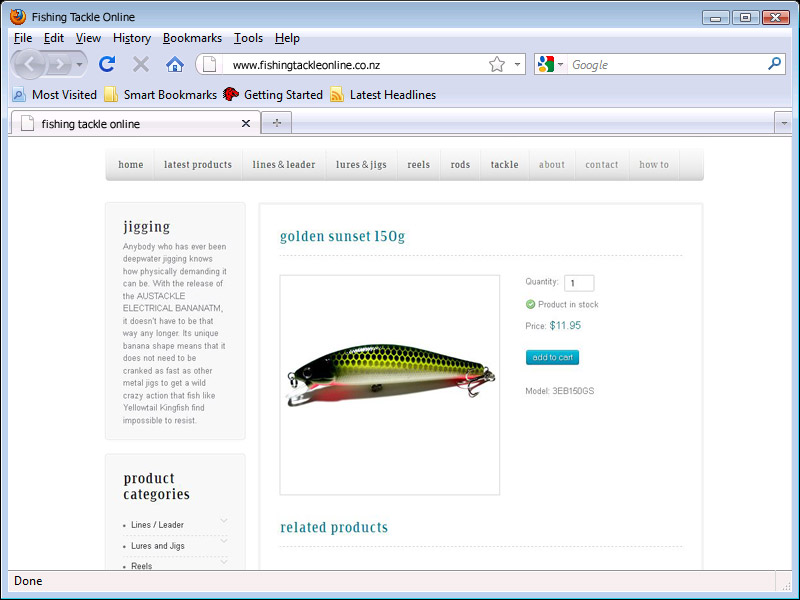The width and height of the screenshot is (800, 600).
Task: Click the golden sunset lure image
Action: 390,385
